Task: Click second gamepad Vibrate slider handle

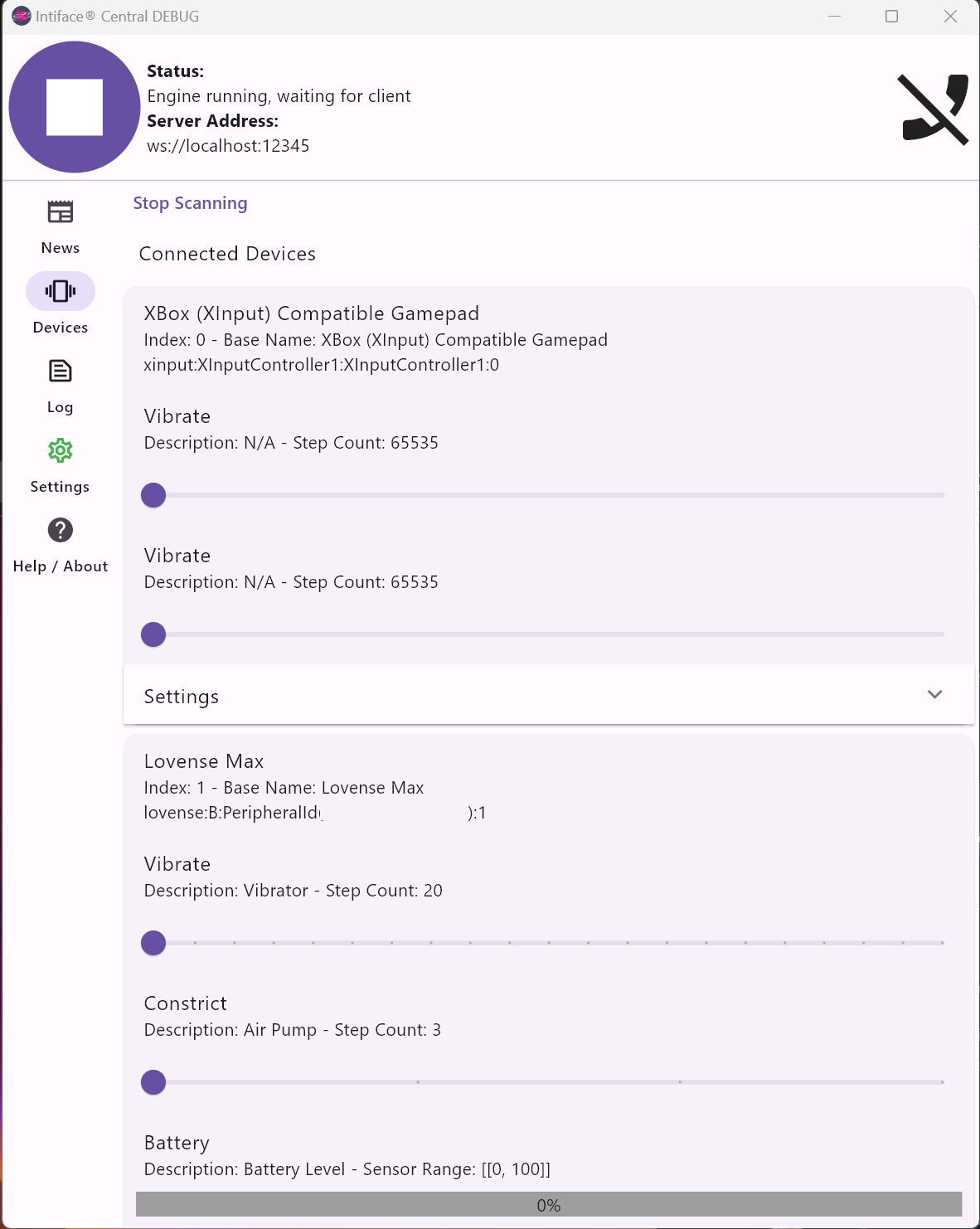Action: 153,634
